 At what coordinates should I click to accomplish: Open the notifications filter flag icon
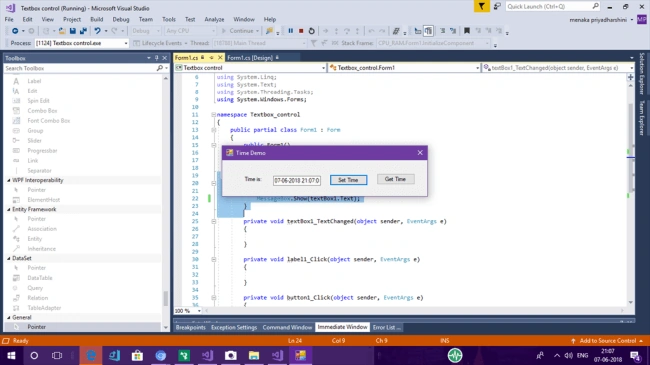pyautogui.click(x=482, y=6)
